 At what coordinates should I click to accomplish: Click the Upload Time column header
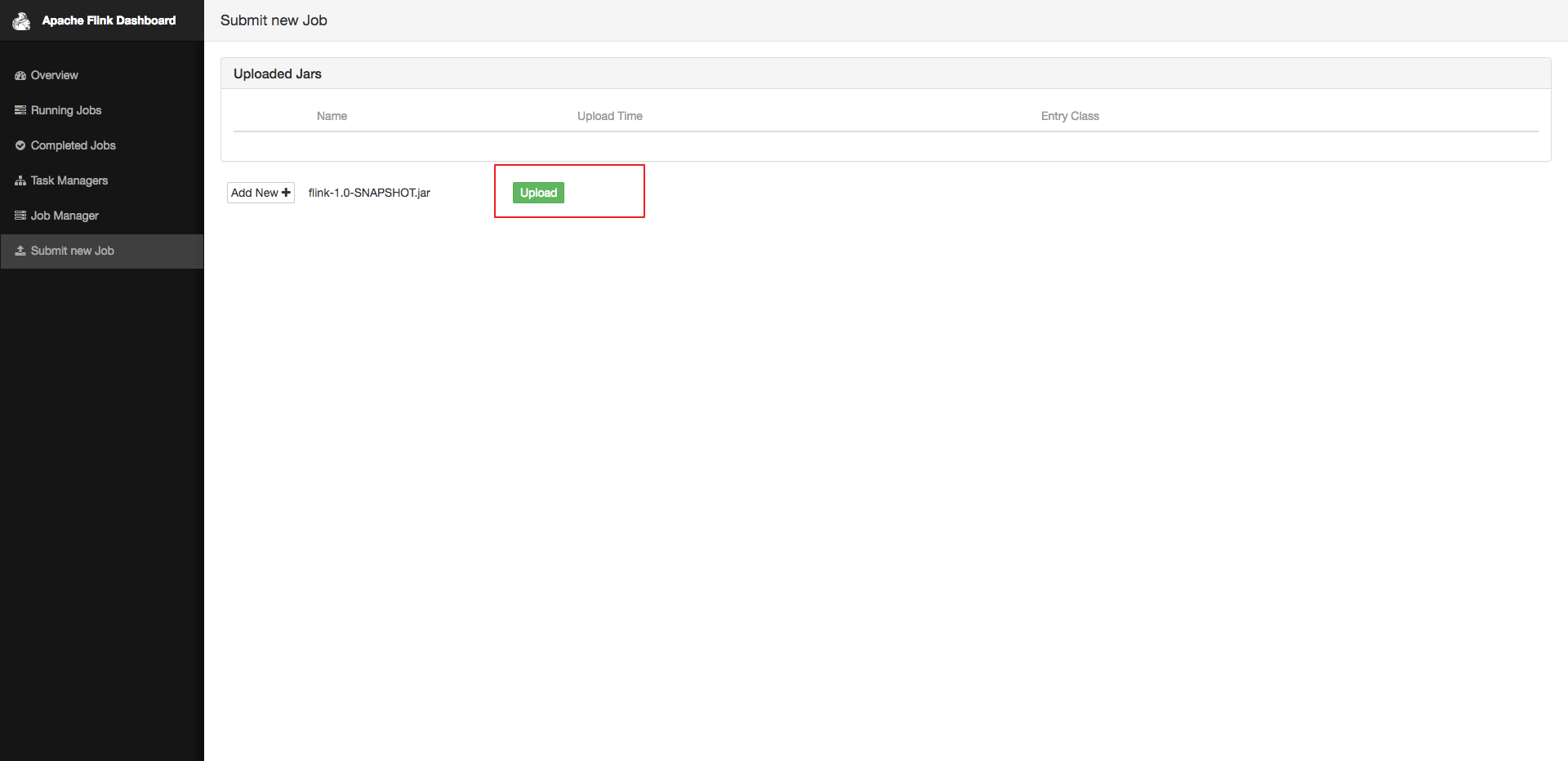pyautogui.click(x=609, y=116)
